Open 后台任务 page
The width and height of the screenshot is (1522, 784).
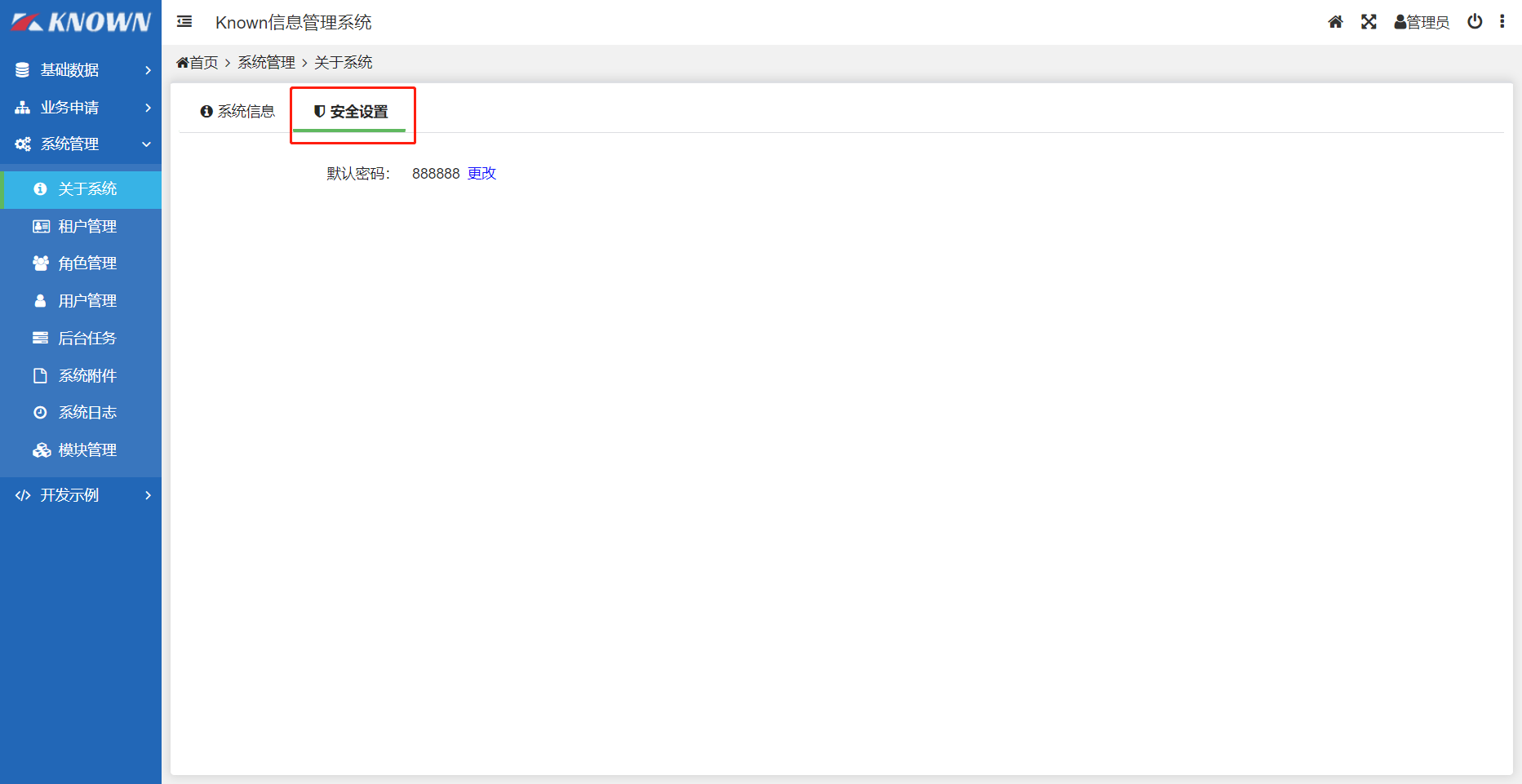click(x=81, y=338)
